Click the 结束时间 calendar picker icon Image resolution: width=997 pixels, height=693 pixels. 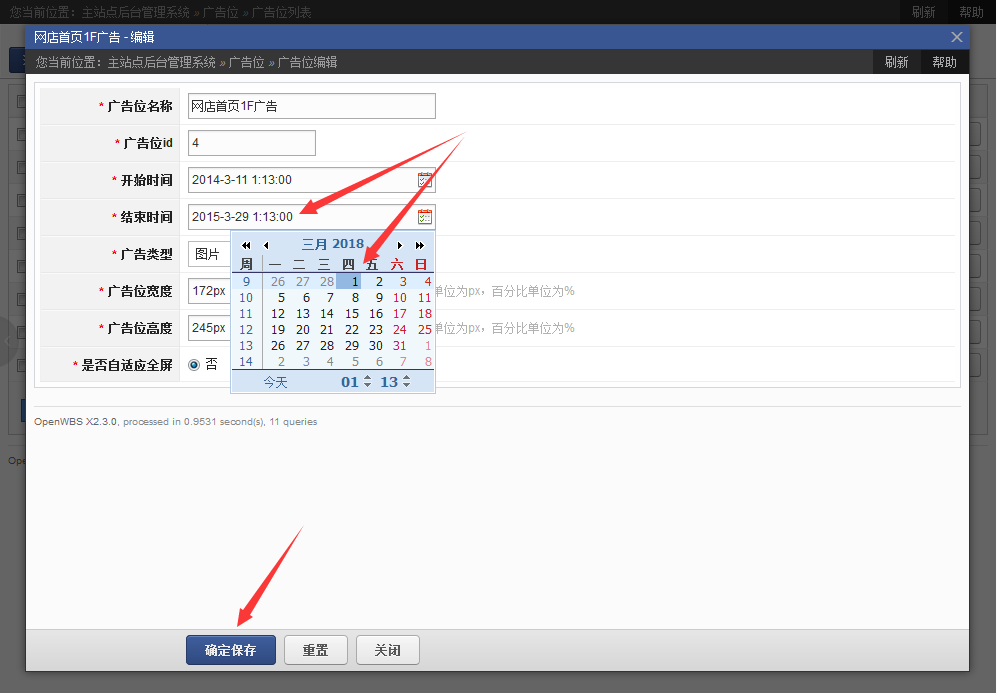coord(425,217)
